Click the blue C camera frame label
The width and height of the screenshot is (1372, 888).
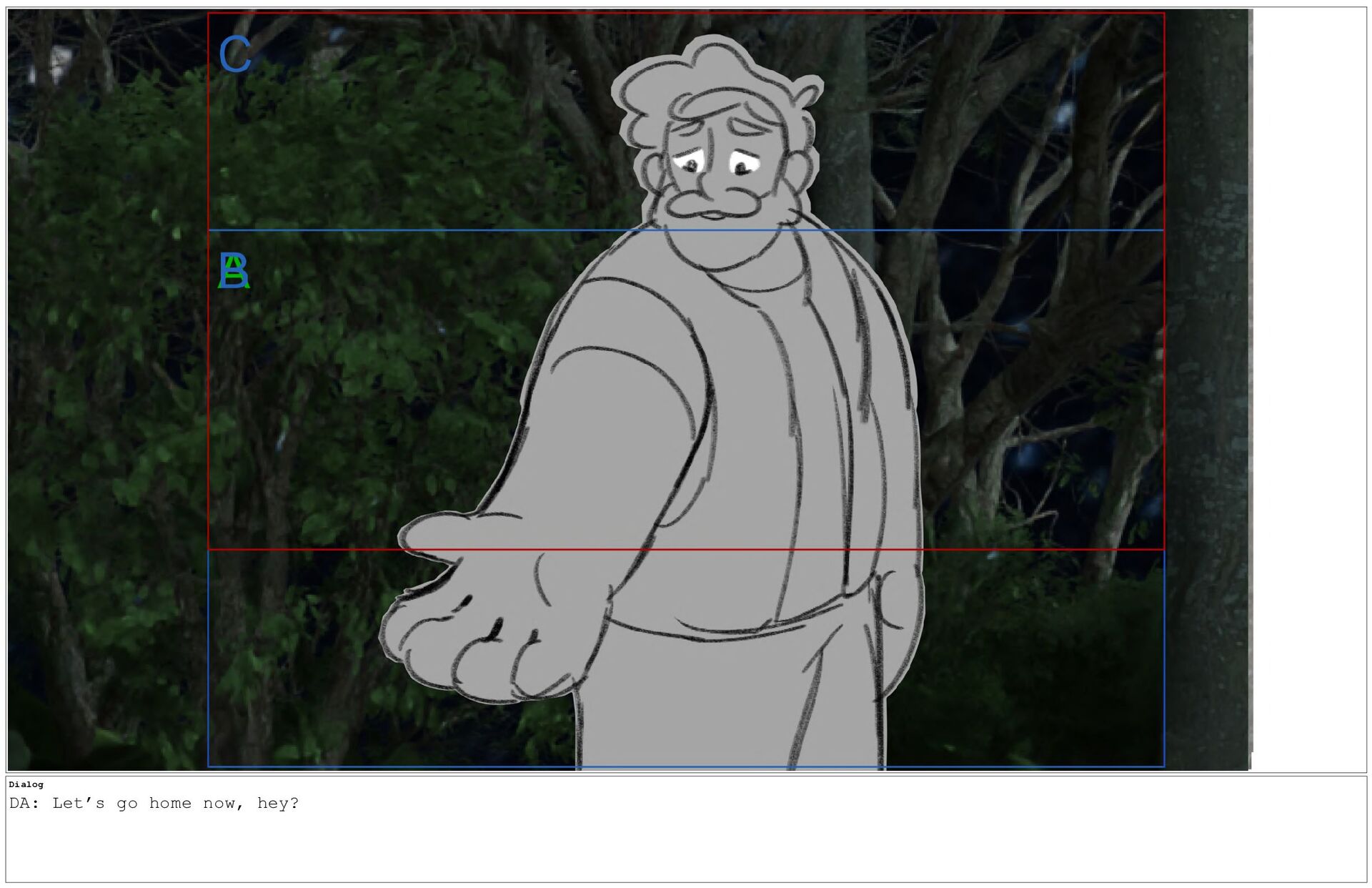(234, 54)
